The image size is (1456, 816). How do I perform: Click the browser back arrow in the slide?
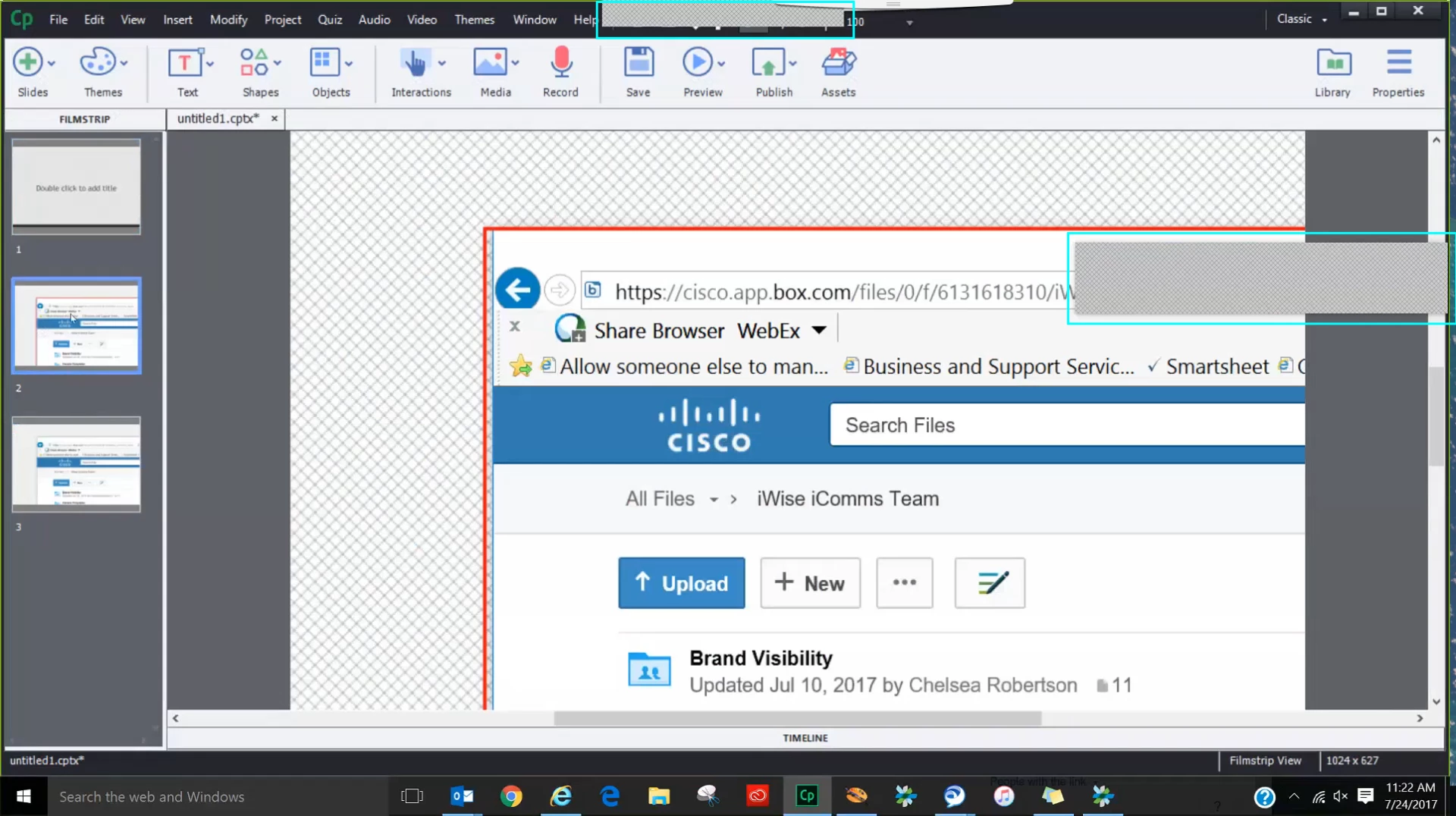point(518,290)
